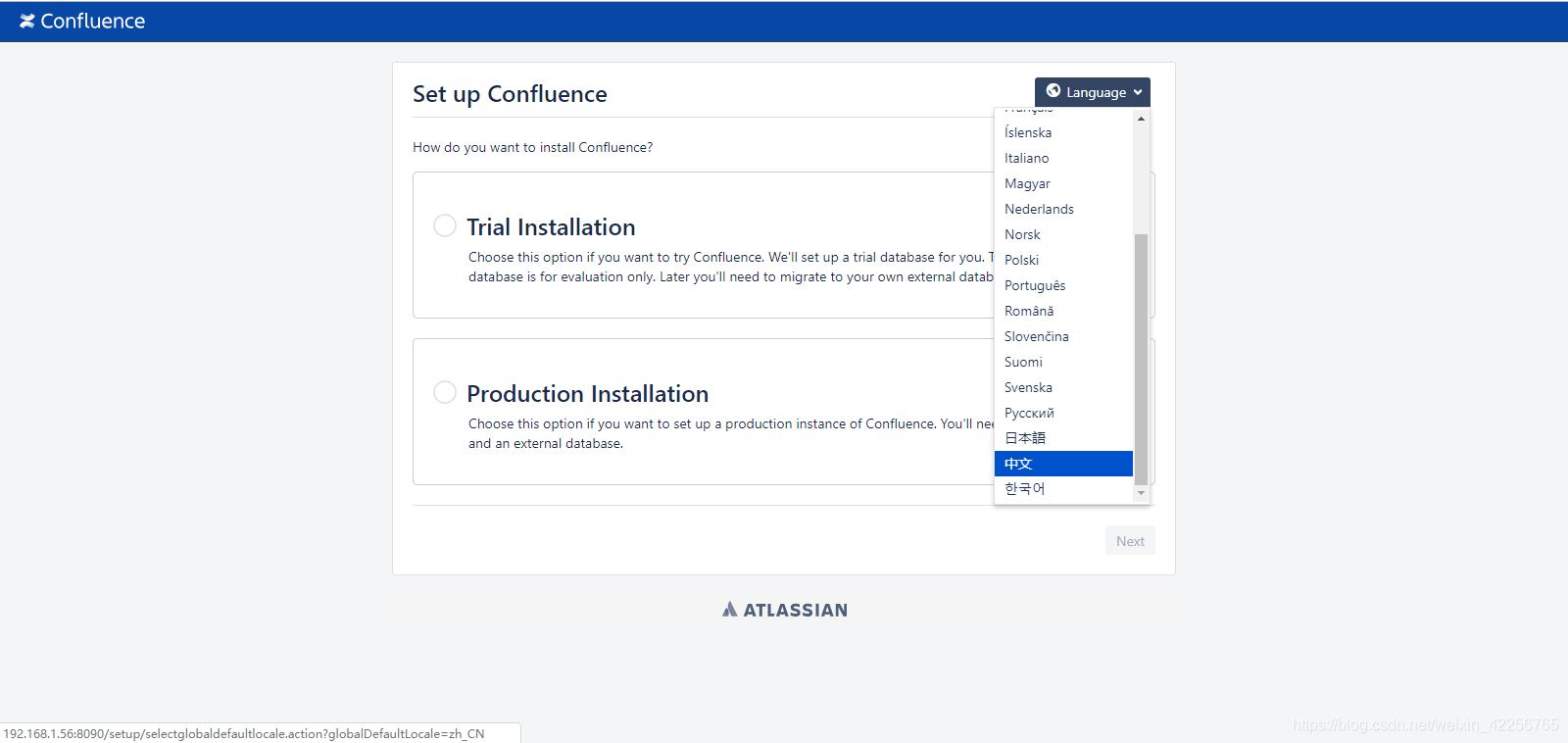
Task: Choose Polski from the language list
Action: [x=1063, y=260]
